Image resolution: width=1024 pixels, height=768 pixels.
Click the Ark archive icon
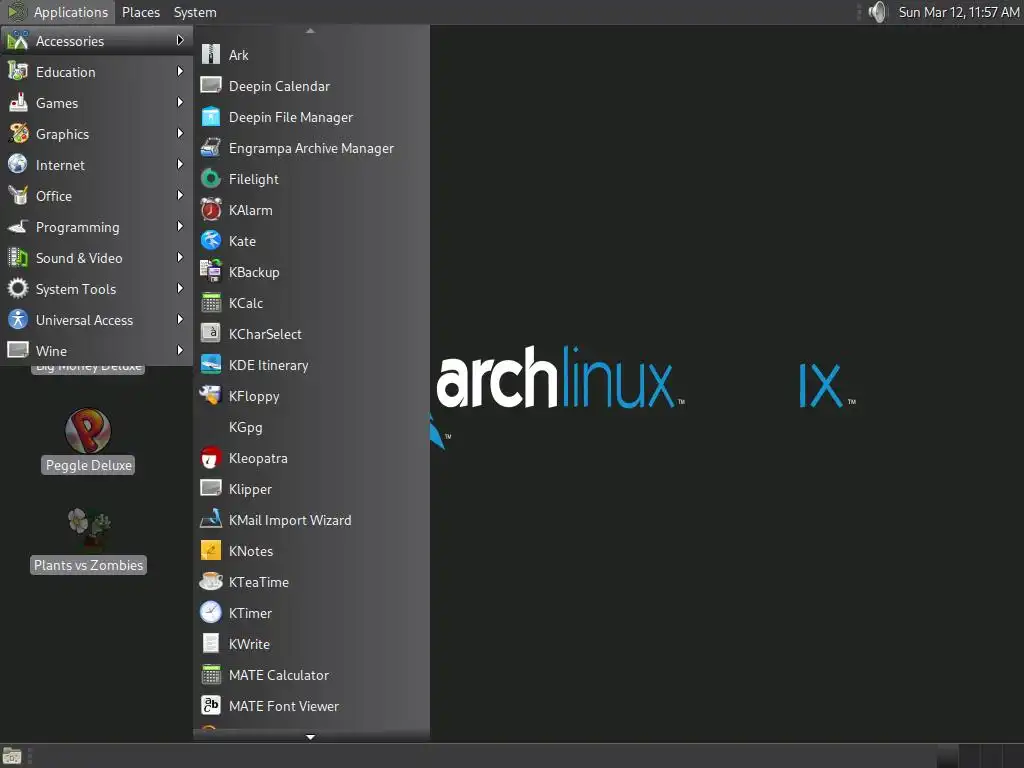[210, 54]
